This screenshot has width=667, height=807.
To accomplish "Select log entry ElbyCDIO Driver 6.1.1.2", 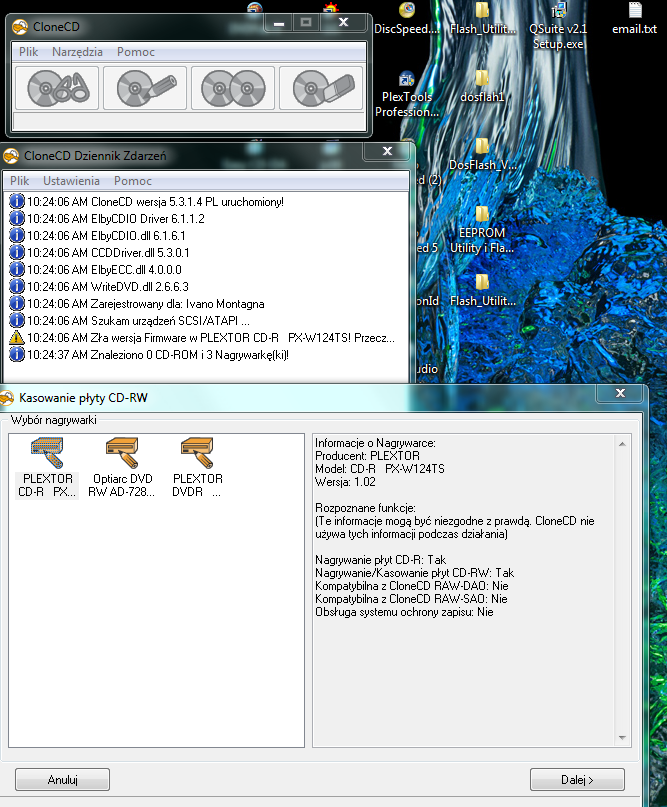I will (x=107, y=219).
